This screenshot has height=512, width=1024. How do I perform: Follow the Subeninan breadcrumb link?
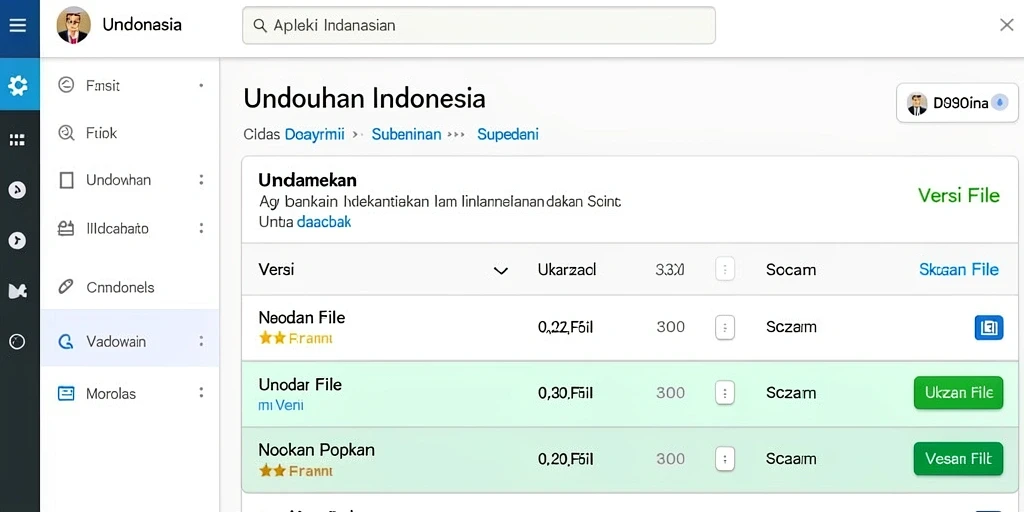point(406,135)
